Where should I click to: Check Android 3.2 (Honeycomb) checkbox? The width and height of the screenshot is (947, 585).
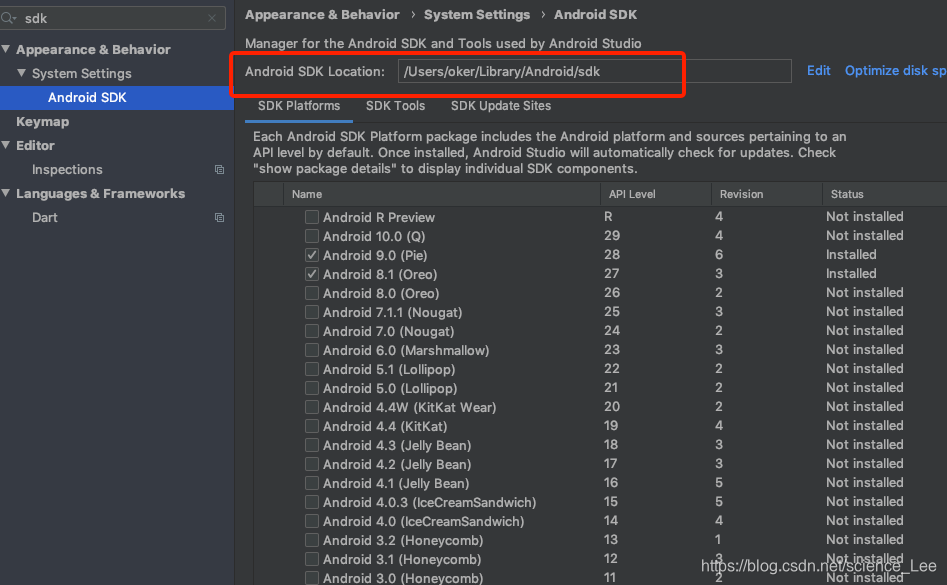[x=312, y=540]
